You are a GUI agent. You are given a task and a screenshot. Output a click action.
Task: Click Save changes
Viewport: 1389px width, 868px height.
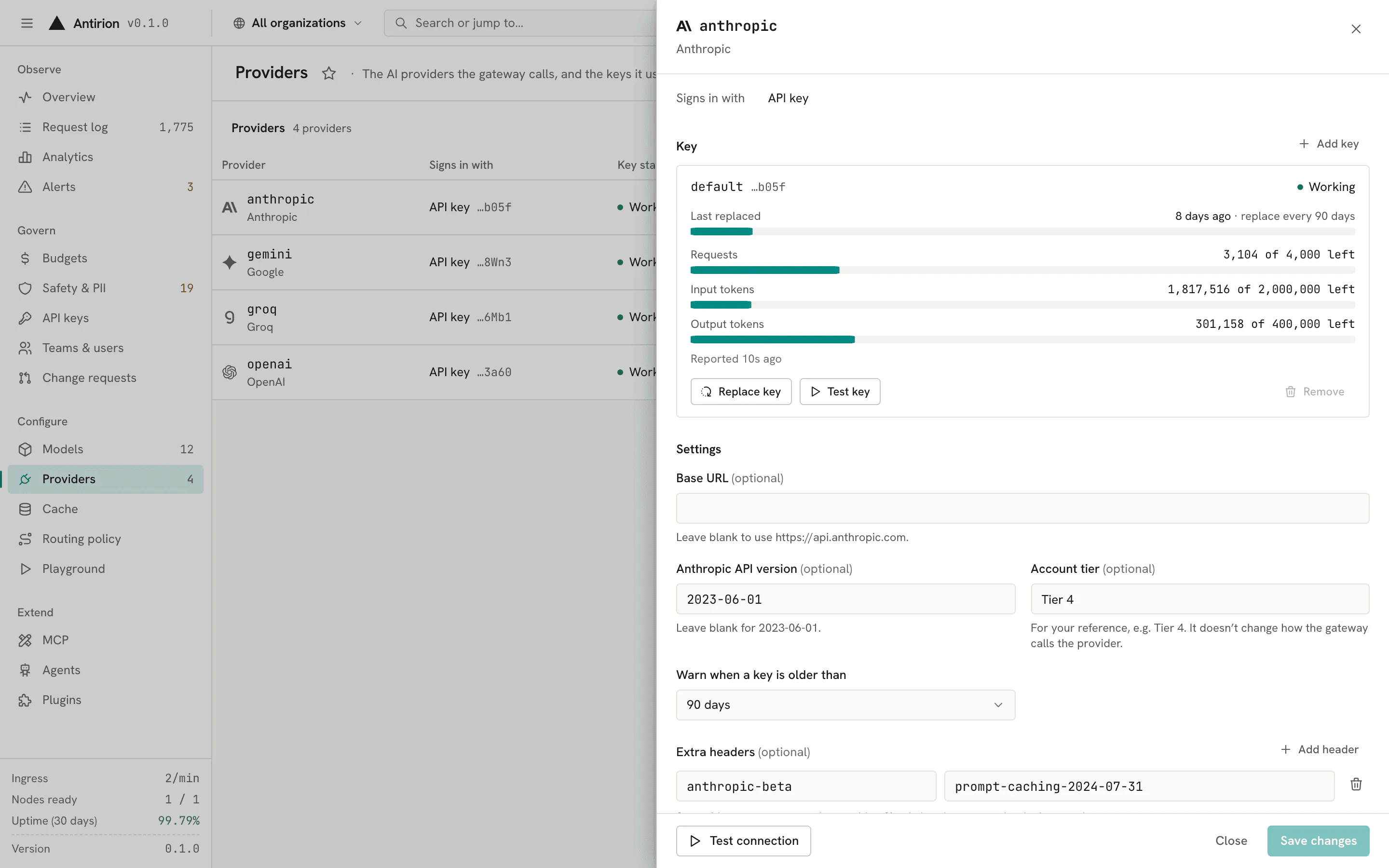(1318, 841)
